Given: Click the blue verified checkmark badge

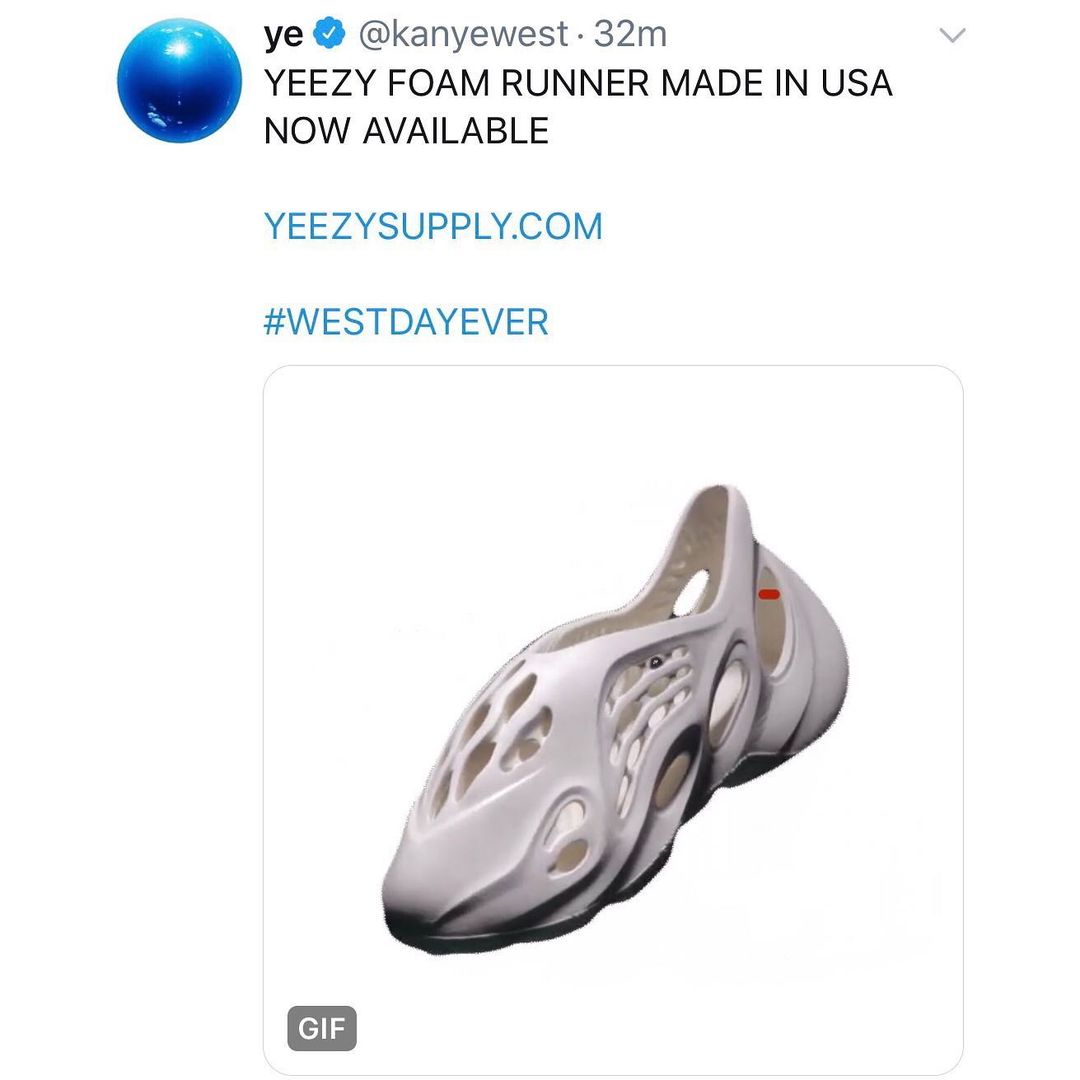Looking at the screenshot, I should click(x=328, y=35).
